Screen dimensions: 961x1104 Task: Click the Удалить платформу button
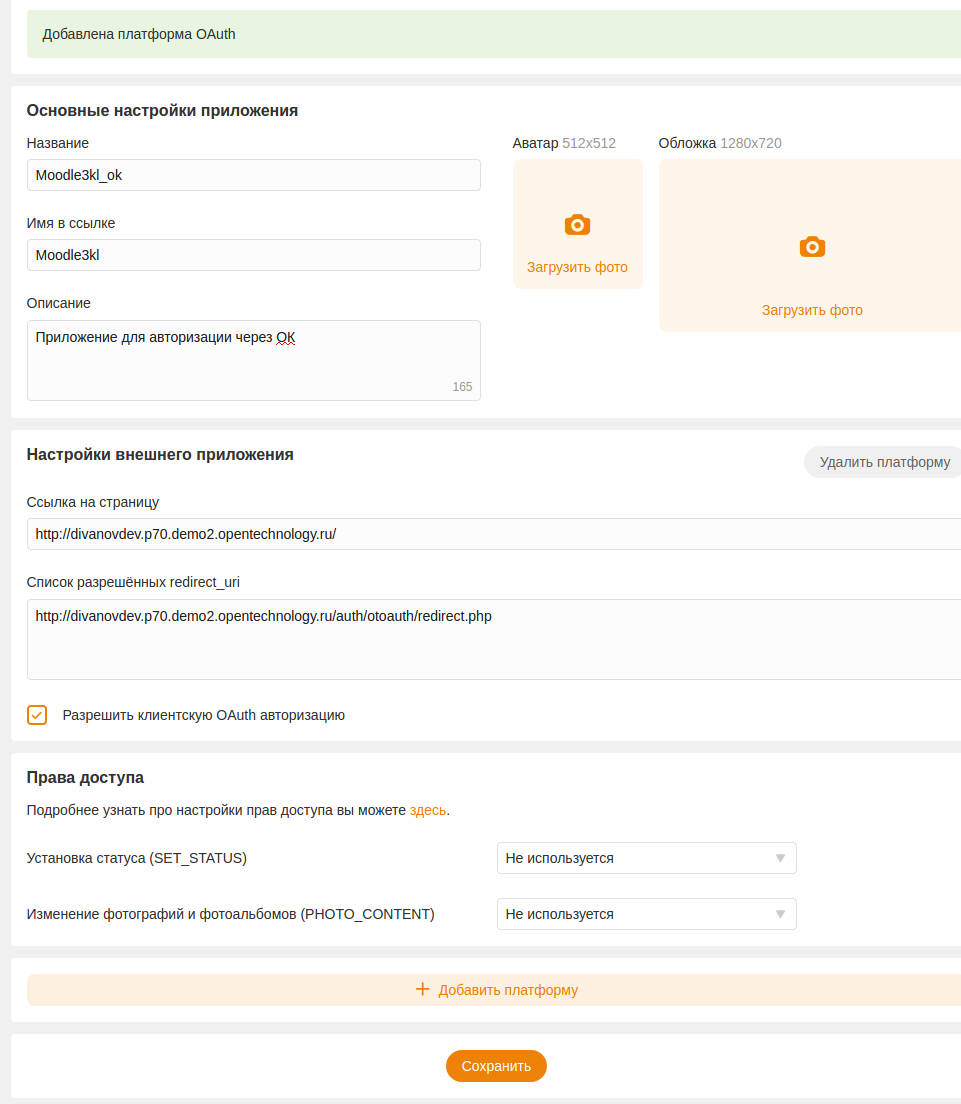(884, 462)
